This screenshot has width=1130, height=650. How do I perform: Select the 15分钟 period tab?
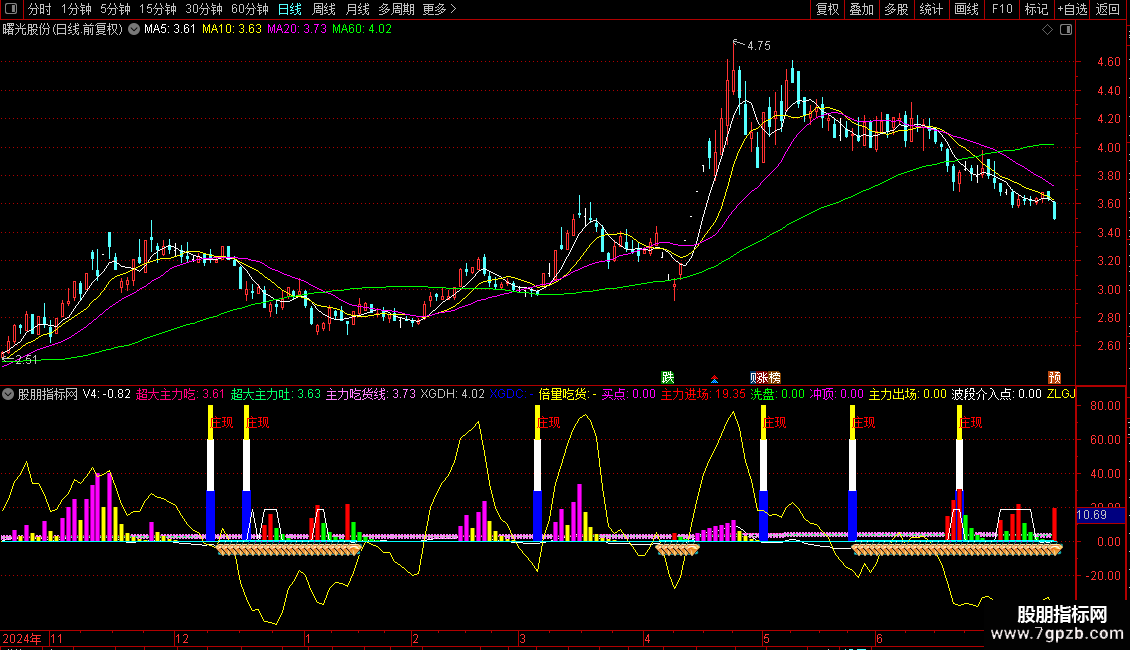coord(158,9)
